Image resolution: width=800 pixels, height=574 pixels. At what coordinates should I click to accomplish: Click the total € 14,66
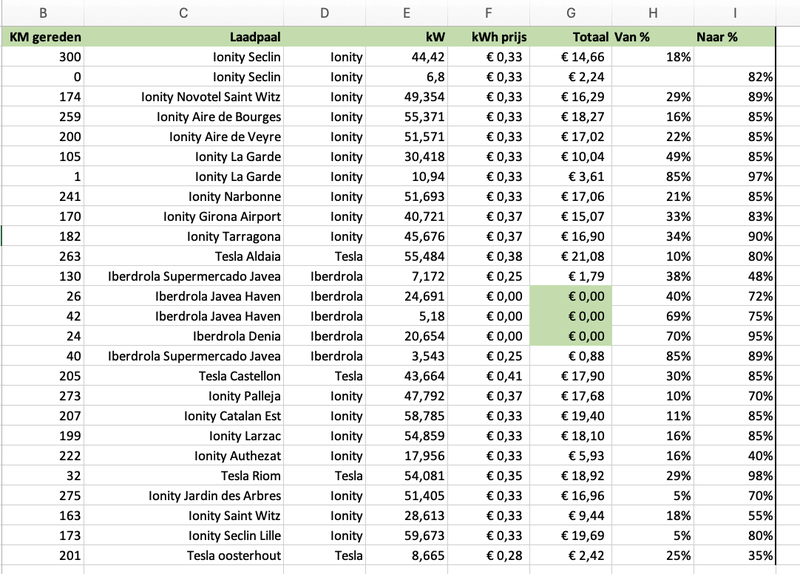571,57
